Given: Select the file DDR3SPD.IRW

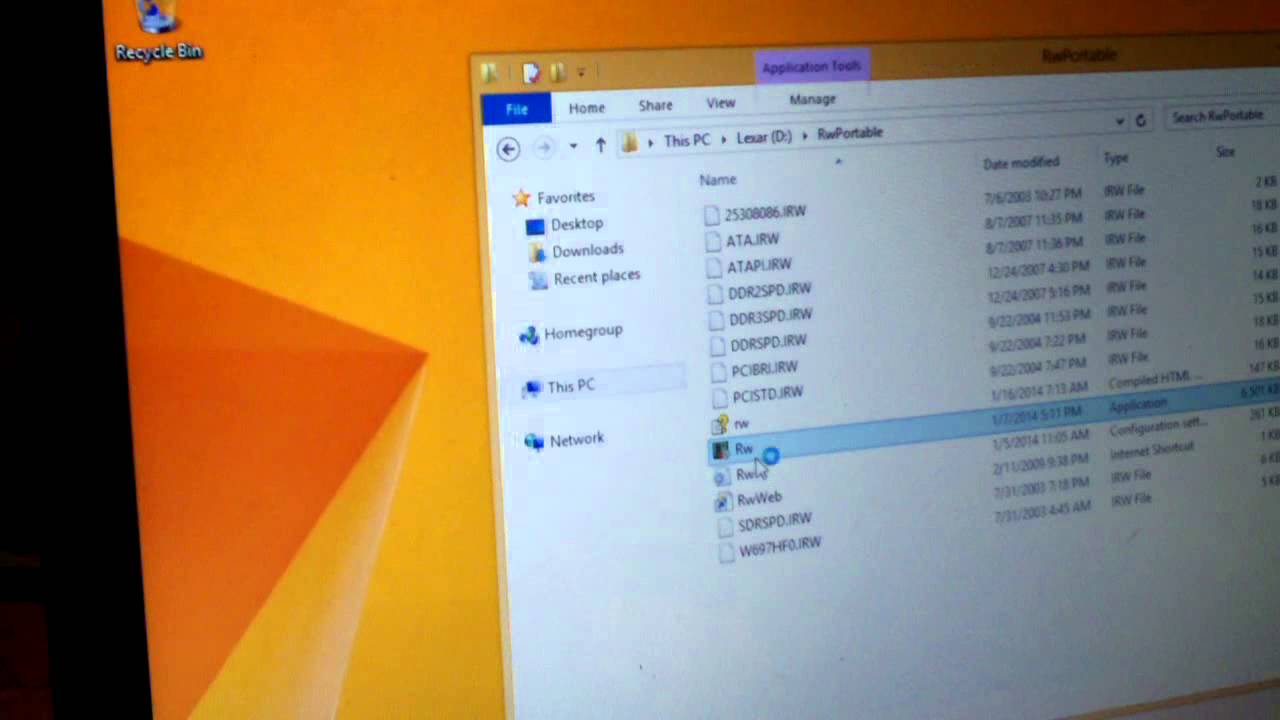Looking at the screenshot, I should tap(771, 316).
